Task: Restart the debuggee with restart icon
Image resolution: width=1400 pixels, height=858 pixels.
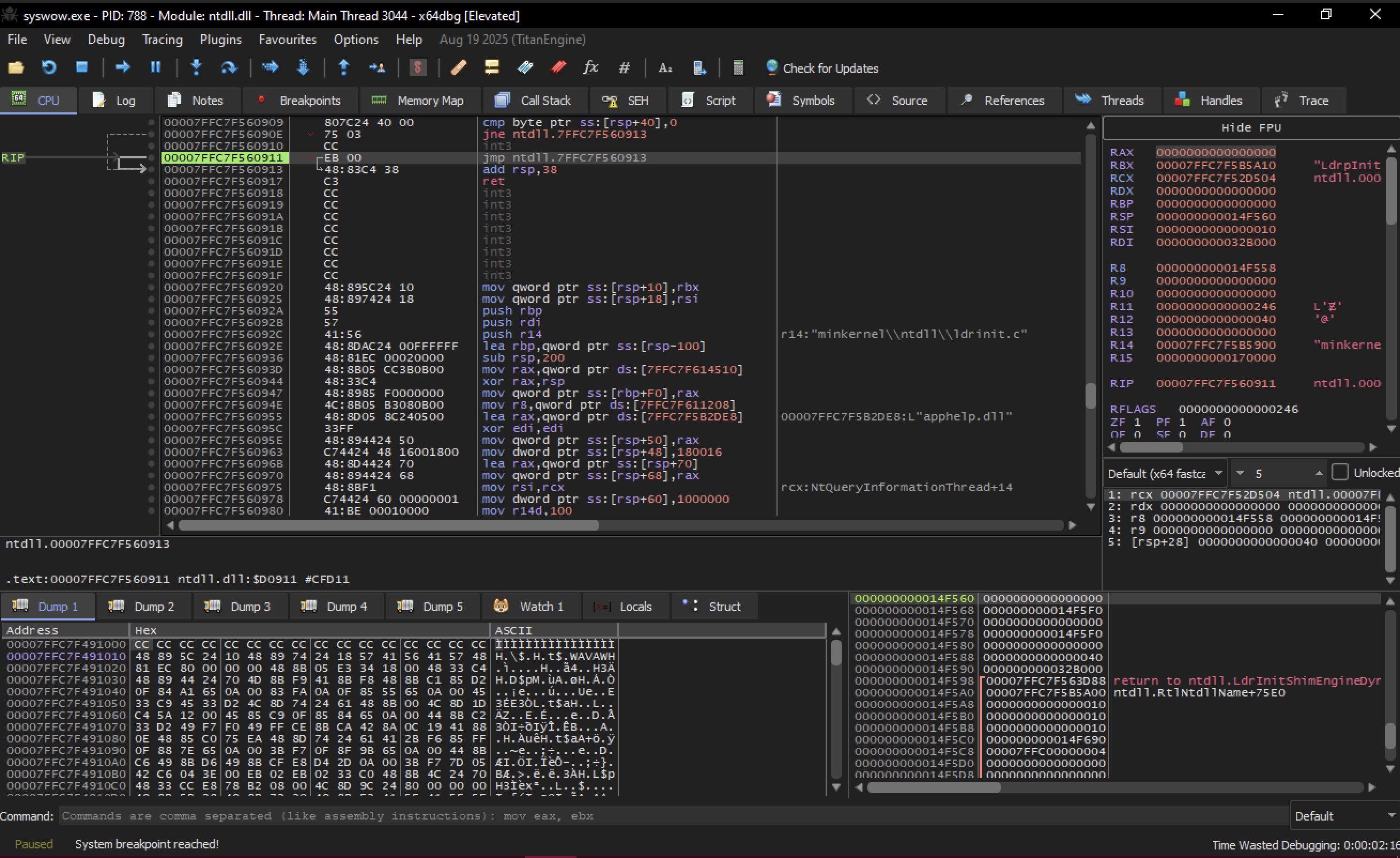Action: (49, 67)
